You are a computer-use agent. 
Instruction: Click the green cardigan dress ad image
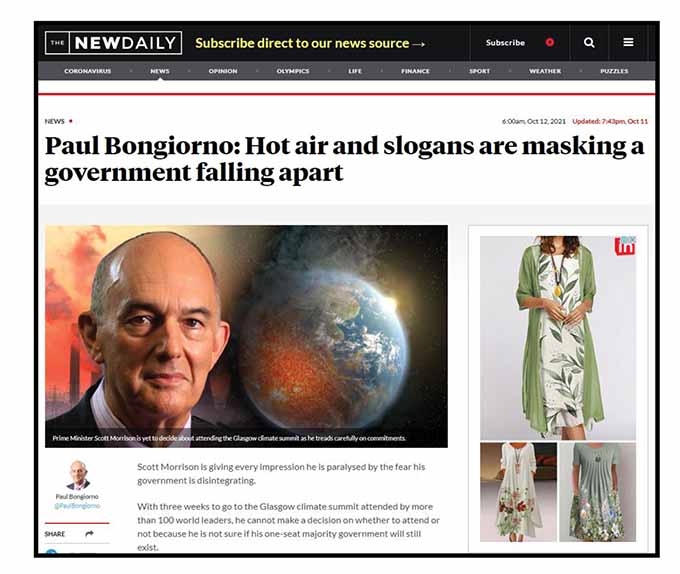(558, 338)
